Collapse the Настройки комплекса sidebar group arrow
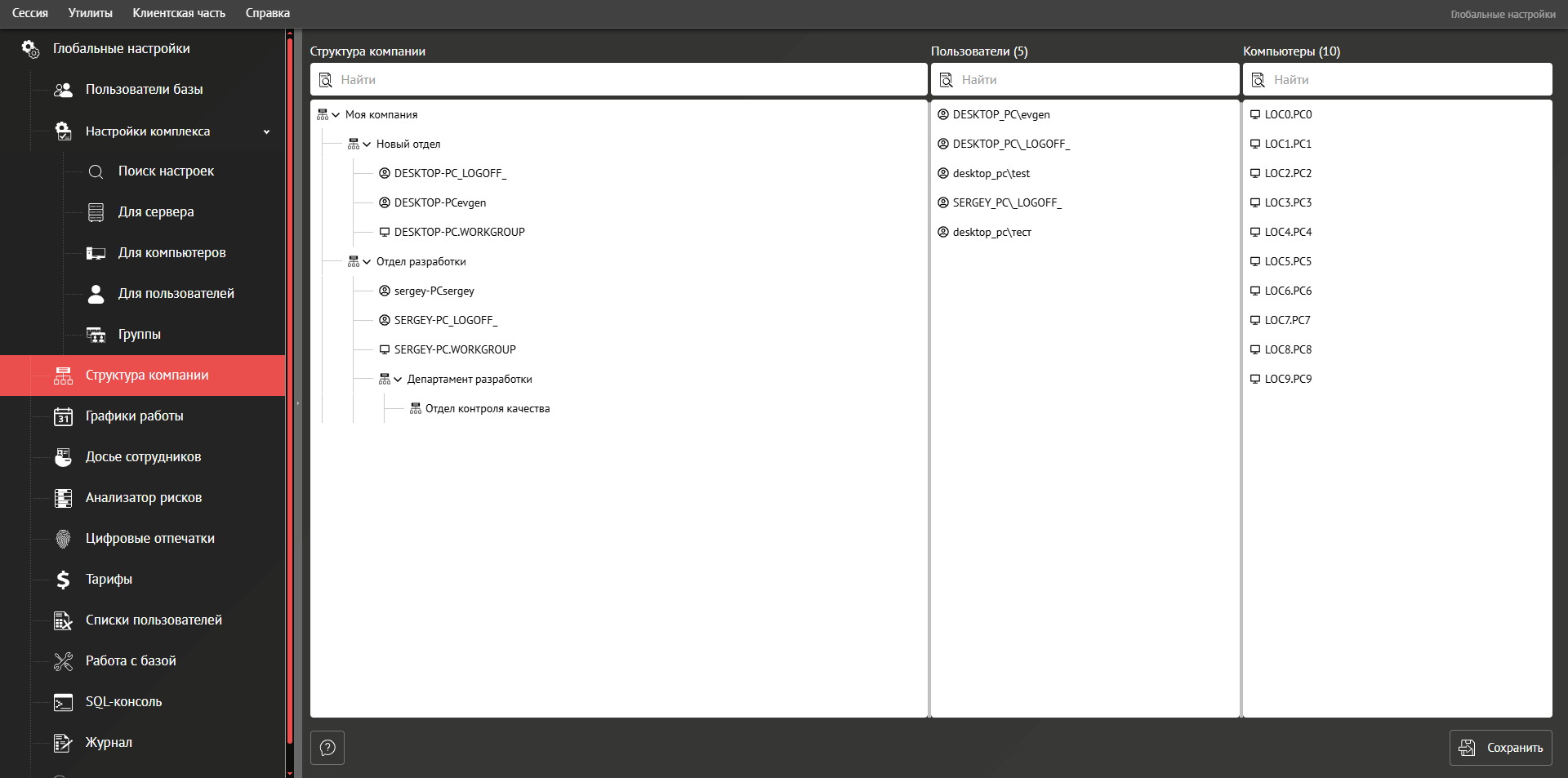 click(x=266, y=131)
